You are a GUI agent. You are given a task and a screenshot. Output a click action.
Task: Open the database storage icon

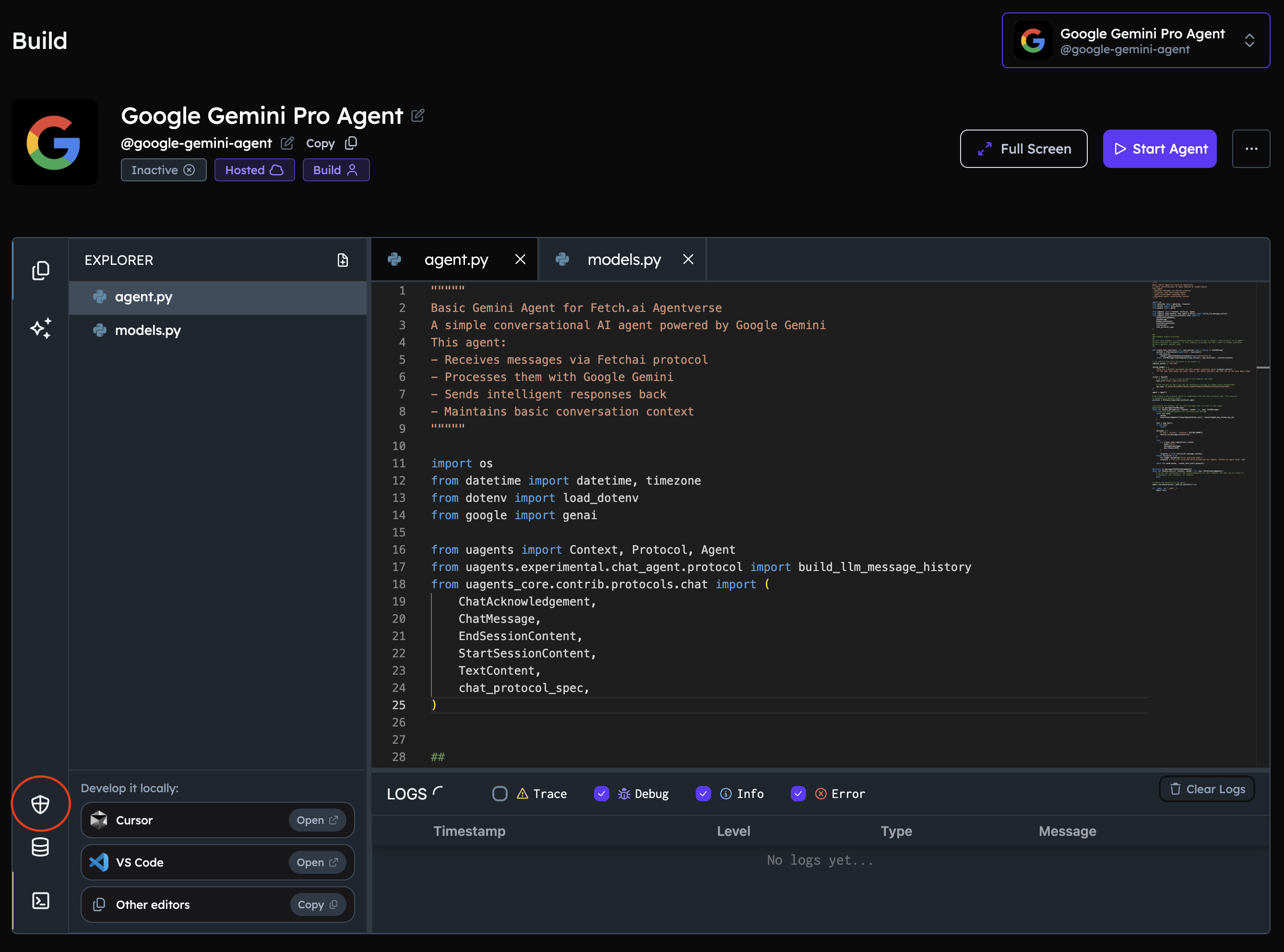tap(40, 846)
